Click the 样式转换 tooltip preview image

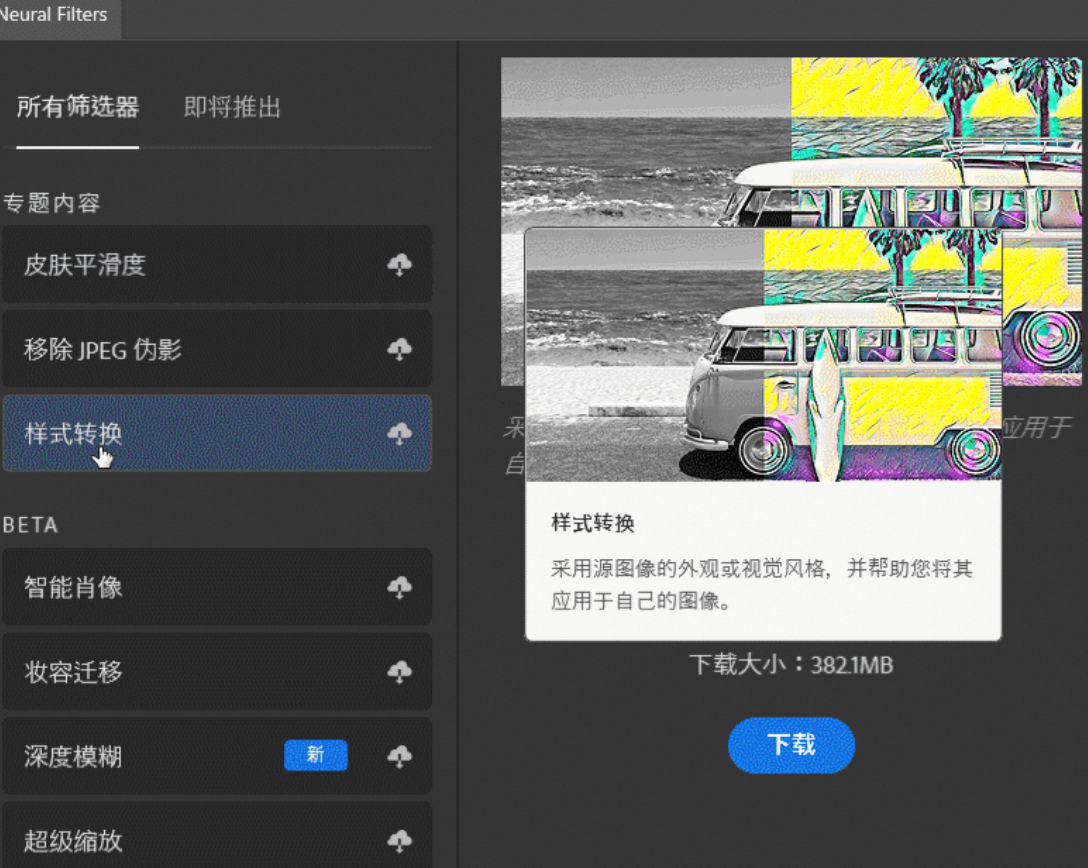coord(763,355)
